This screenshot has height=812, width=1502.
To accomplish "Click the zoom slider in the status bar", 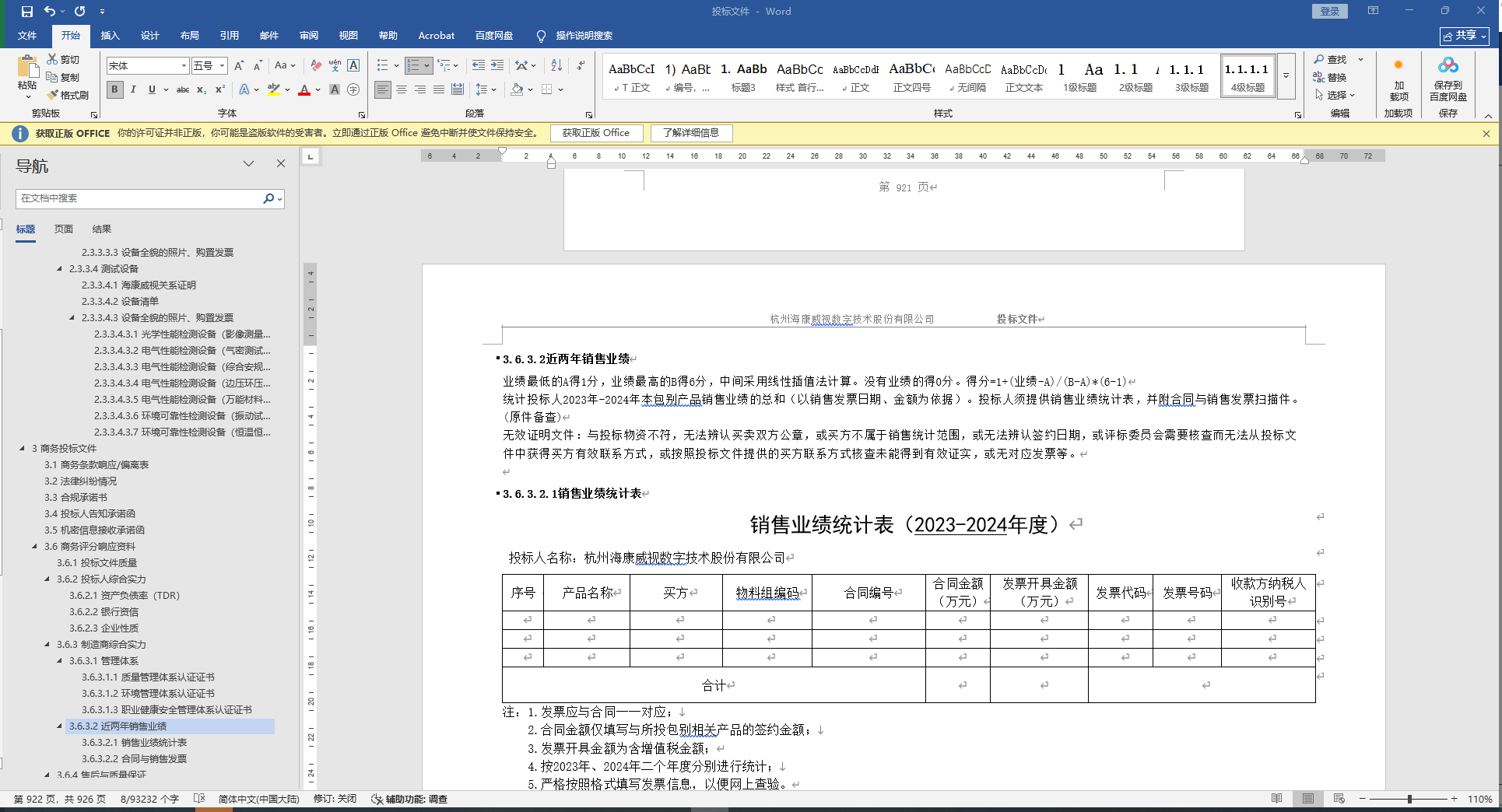I will [x=1409, y=799].
